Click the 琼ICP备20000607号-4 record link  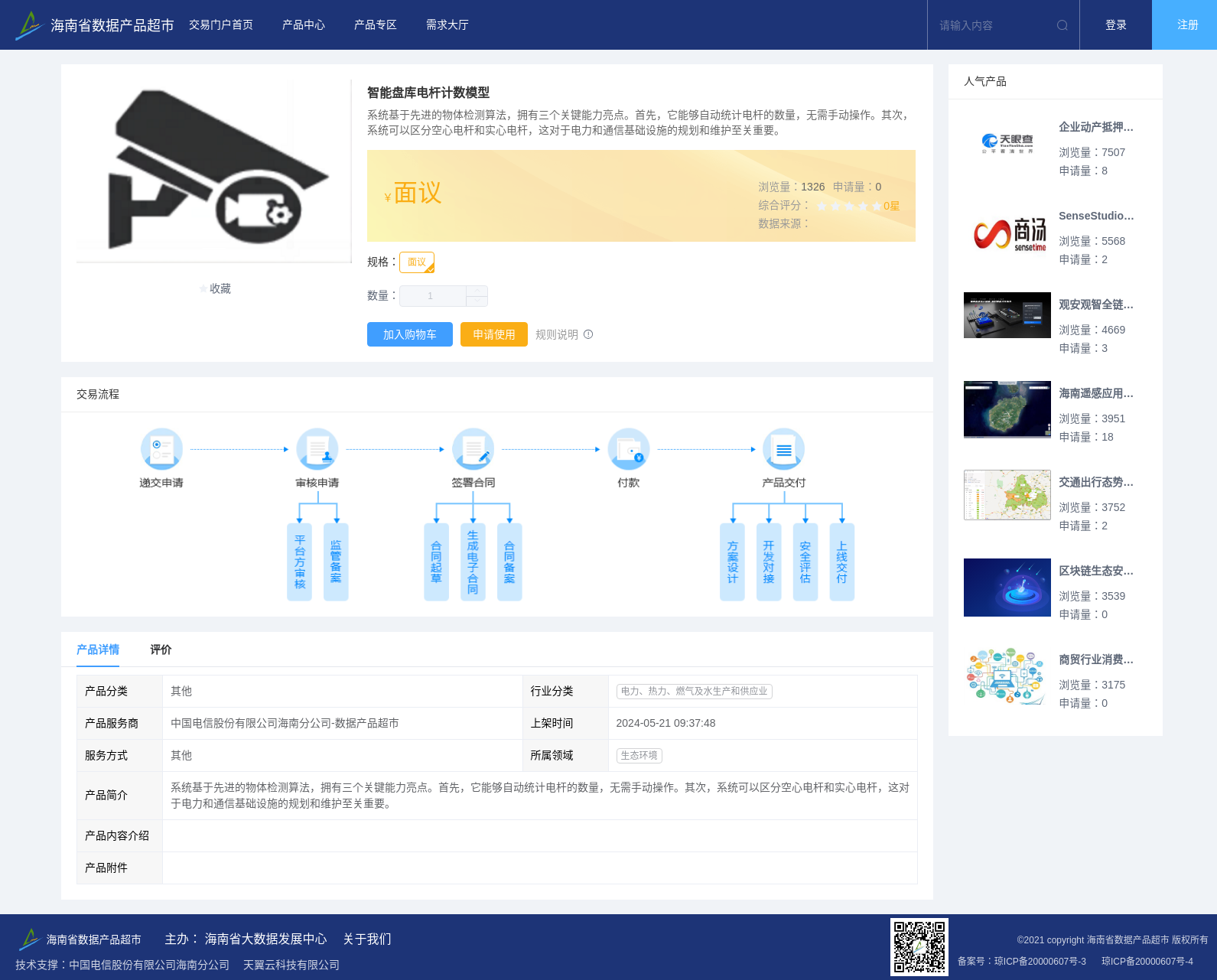1147,962
